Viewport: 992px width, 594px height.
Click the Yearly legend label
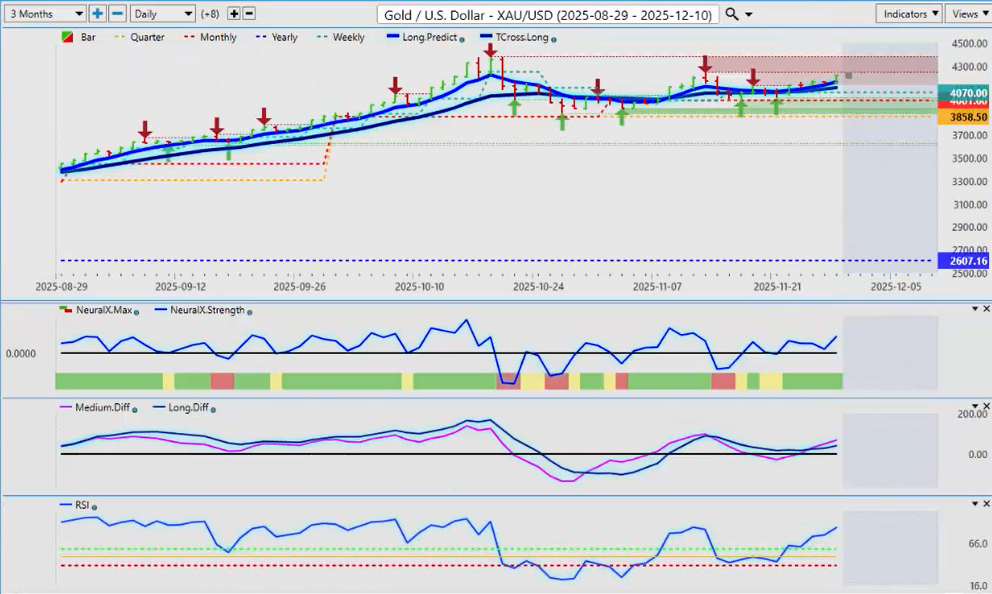coord(283,37)
